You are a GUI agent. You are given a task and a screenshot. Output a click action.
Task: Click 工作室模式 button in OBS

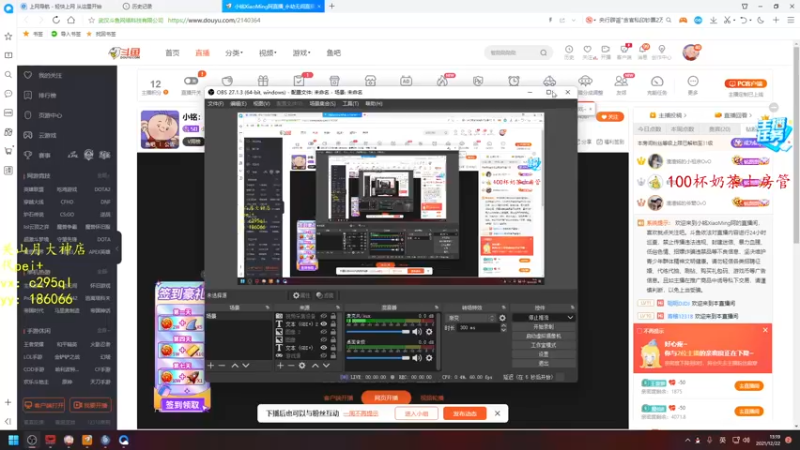point(544,345)
